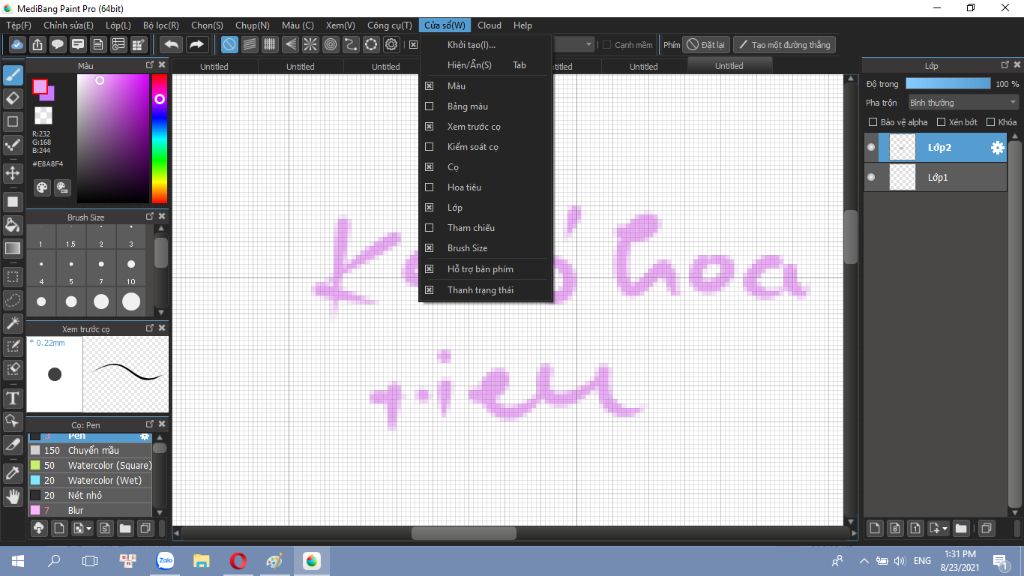Click Tạo một đường thẳng button
This screenshot has width=1024, height=576.
coord(784,44)
